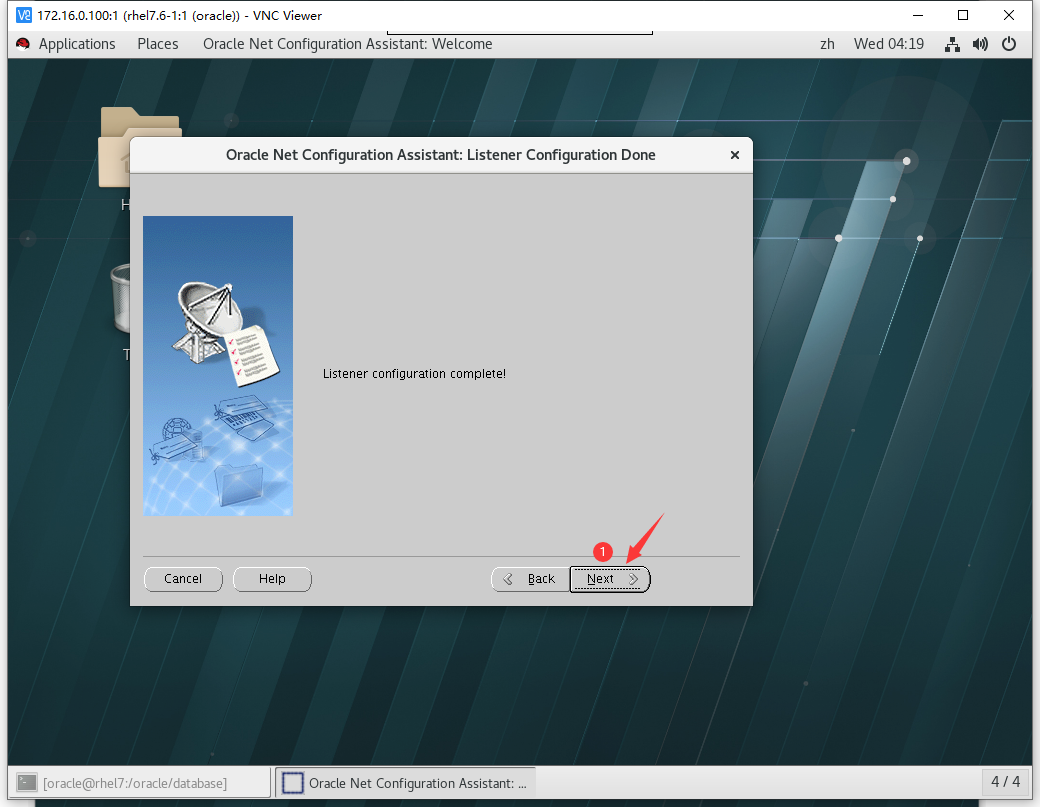Click the Red Hat logo icon
The height and width of the screenshot is (807, 1040).
[x=23, y=44]
